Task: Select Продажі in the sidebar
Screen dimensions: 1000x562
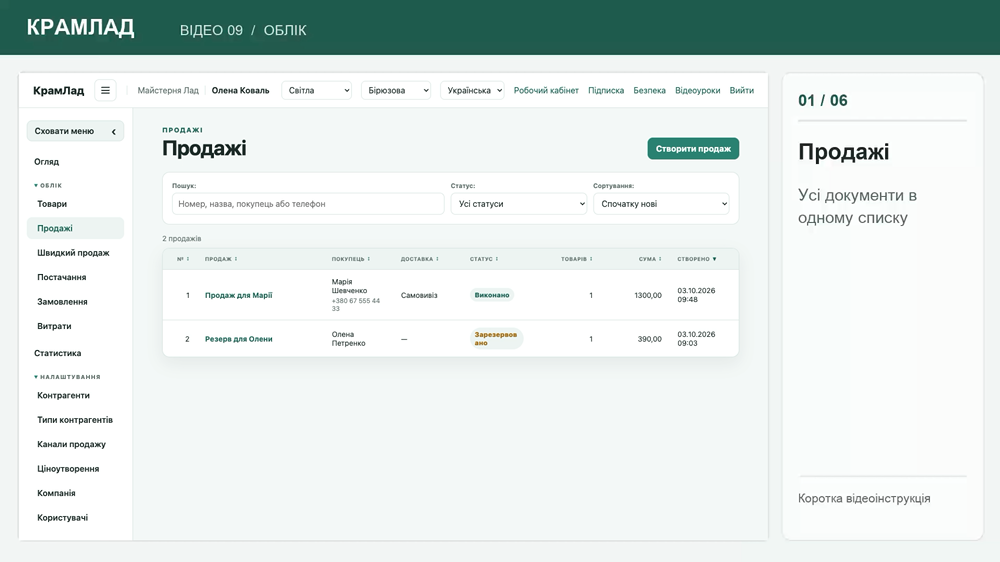Action: point(75,228)
